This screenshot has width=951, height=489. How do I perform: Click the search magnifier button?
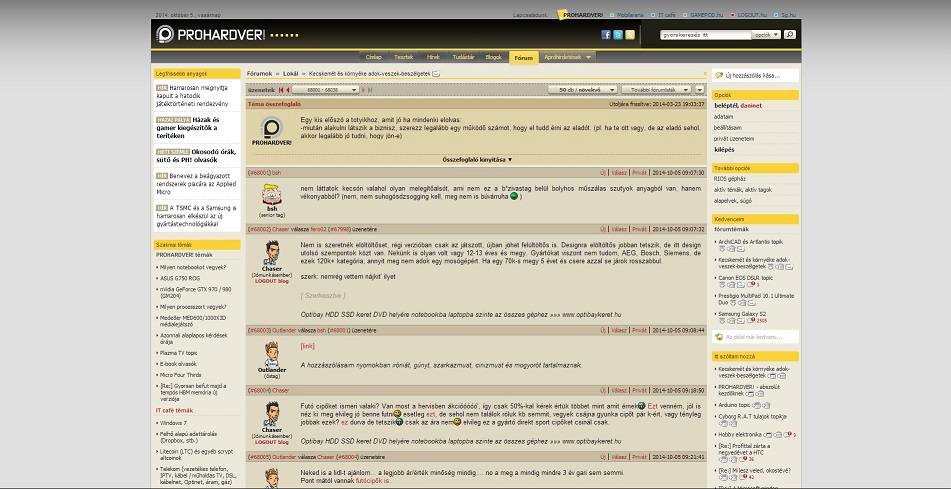tap(789, 35)
